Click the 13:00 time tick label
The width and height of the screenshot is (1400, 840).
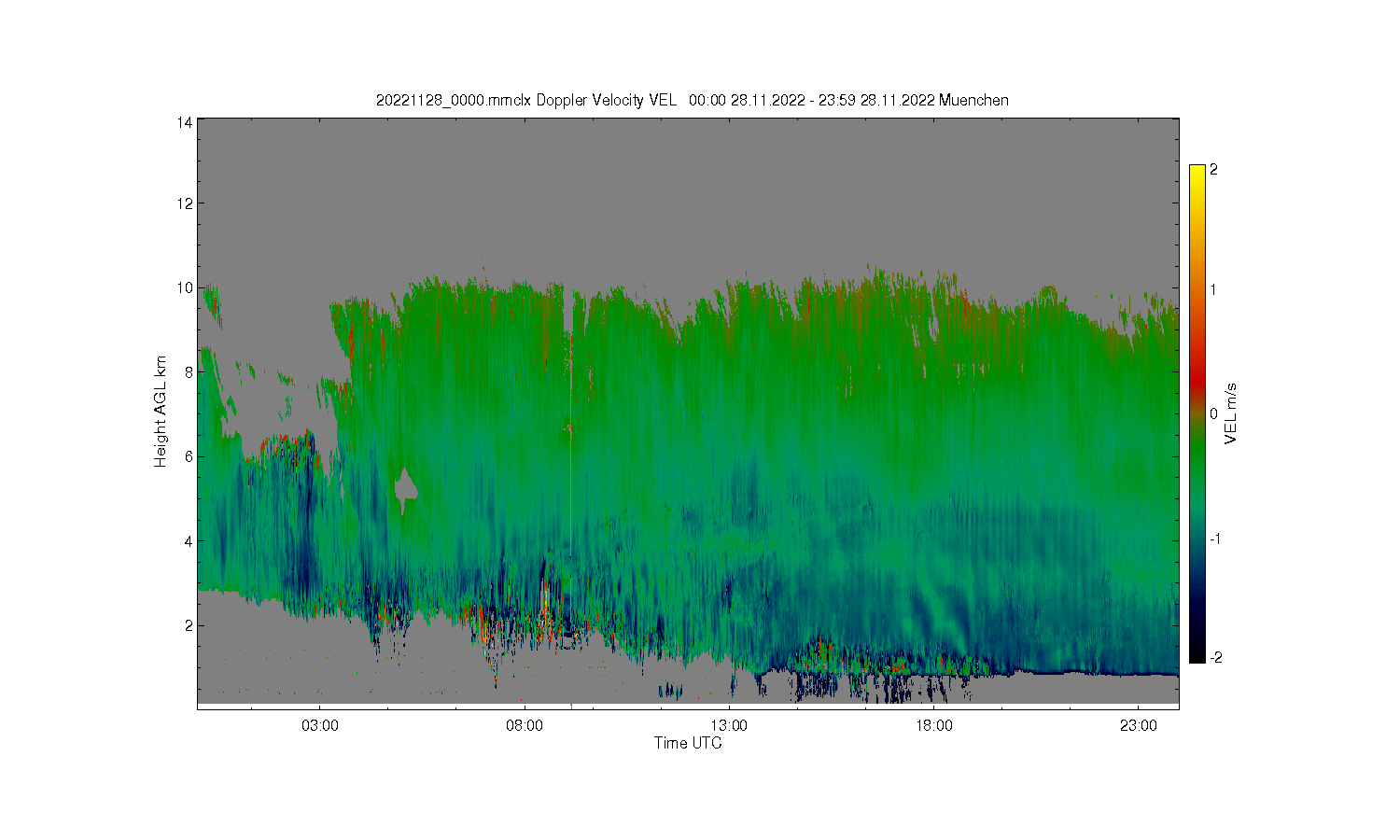[729, 724]
